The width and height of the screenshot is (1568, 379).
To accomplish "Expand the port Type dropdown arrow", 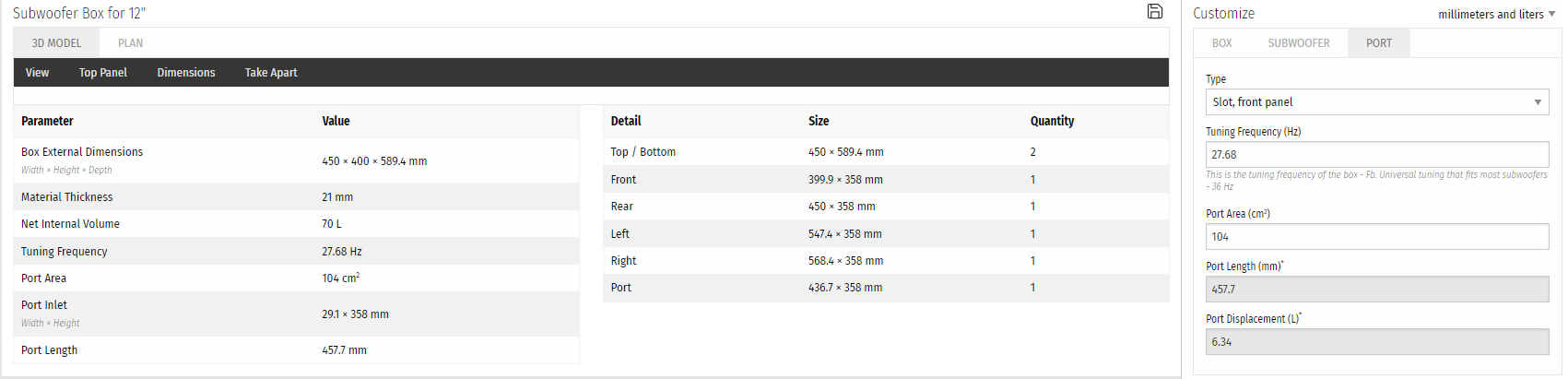I will coord(1538,102).
